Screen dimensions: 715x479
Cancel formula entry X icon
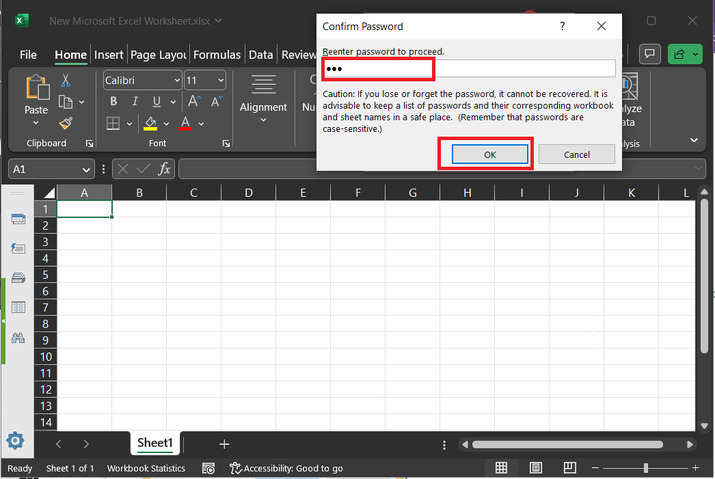coord(123,169)
